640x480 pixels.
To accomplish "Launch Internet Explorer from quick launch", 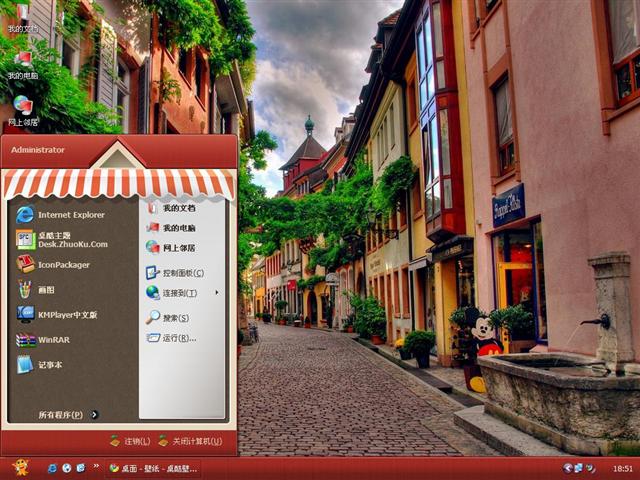I will coord(52,468).
